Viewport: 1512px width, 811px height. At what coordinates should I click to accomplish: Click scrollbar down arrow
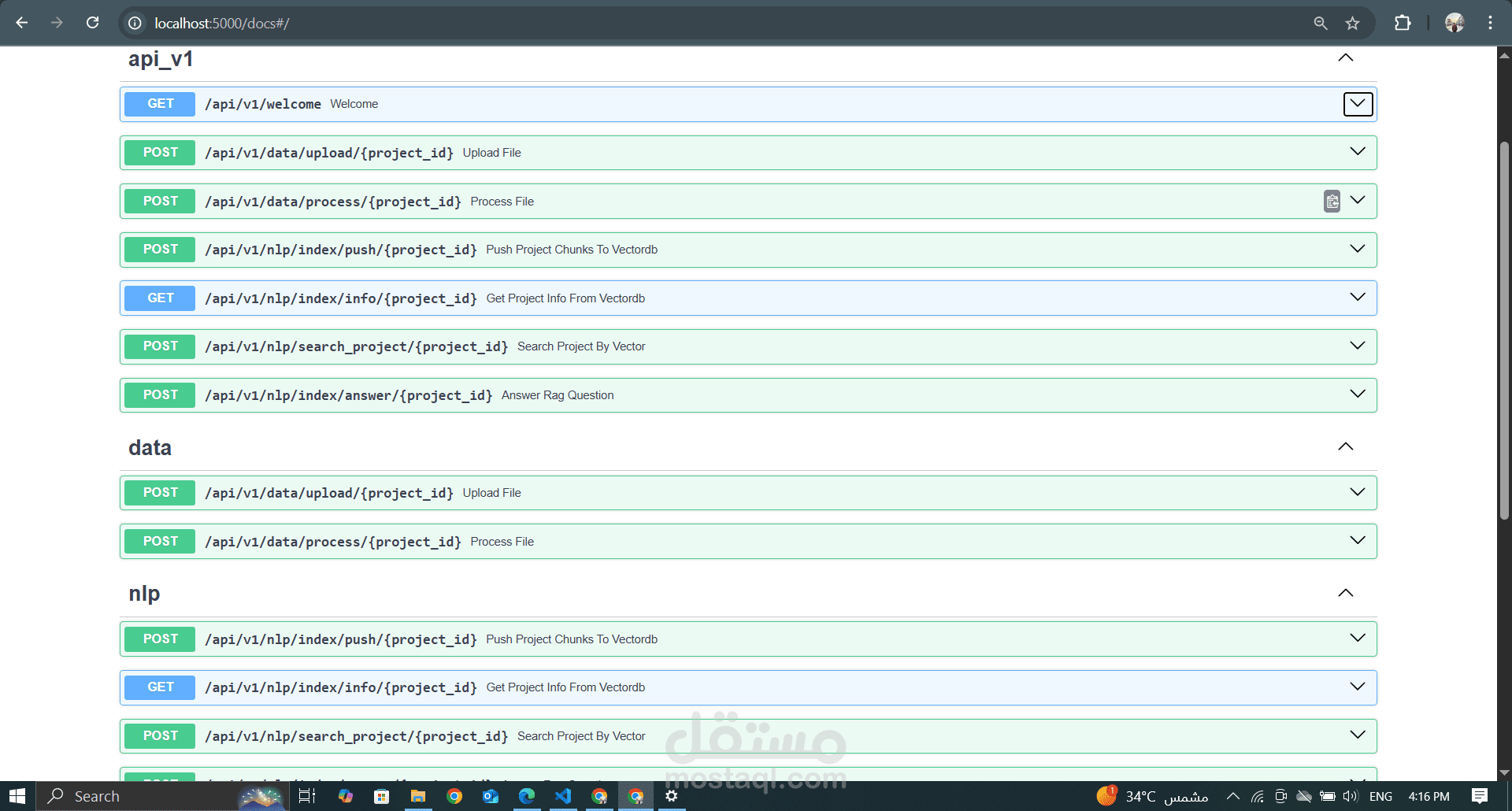pyautogui.click(x=1504, y=772)
